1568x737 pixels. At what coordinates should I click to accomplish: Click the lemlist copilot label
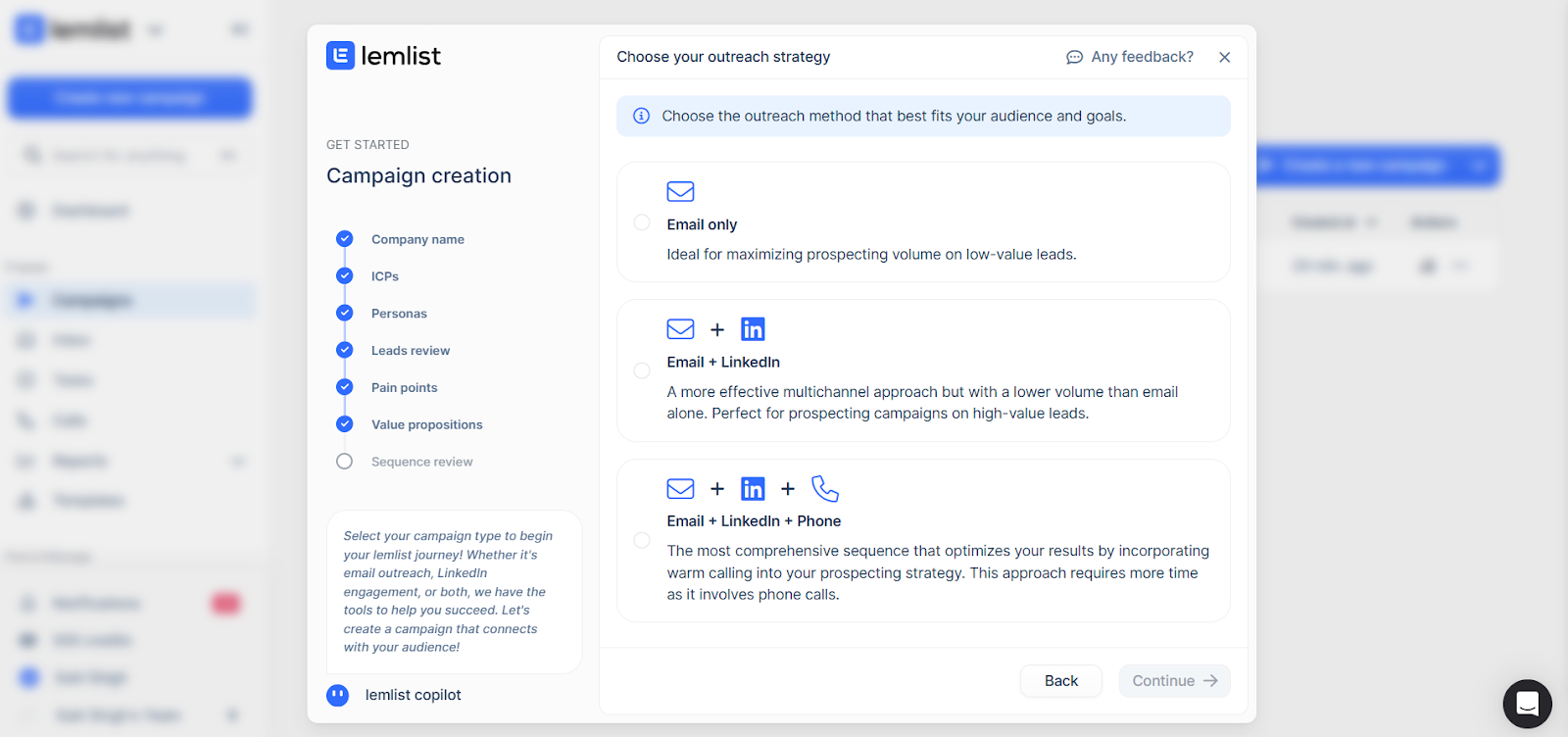tap(413, 695)
